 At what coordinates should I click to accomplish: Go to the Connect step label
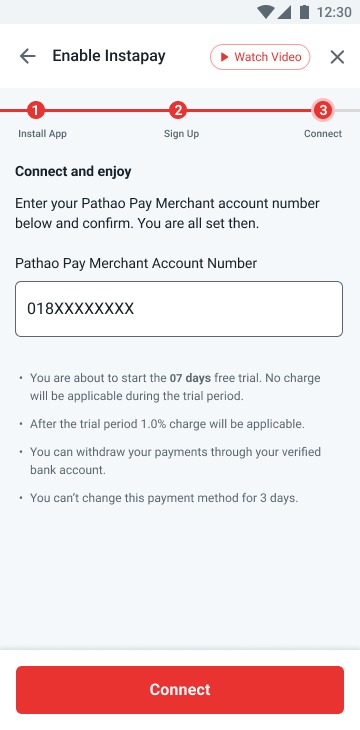click(x=323, y=134)
